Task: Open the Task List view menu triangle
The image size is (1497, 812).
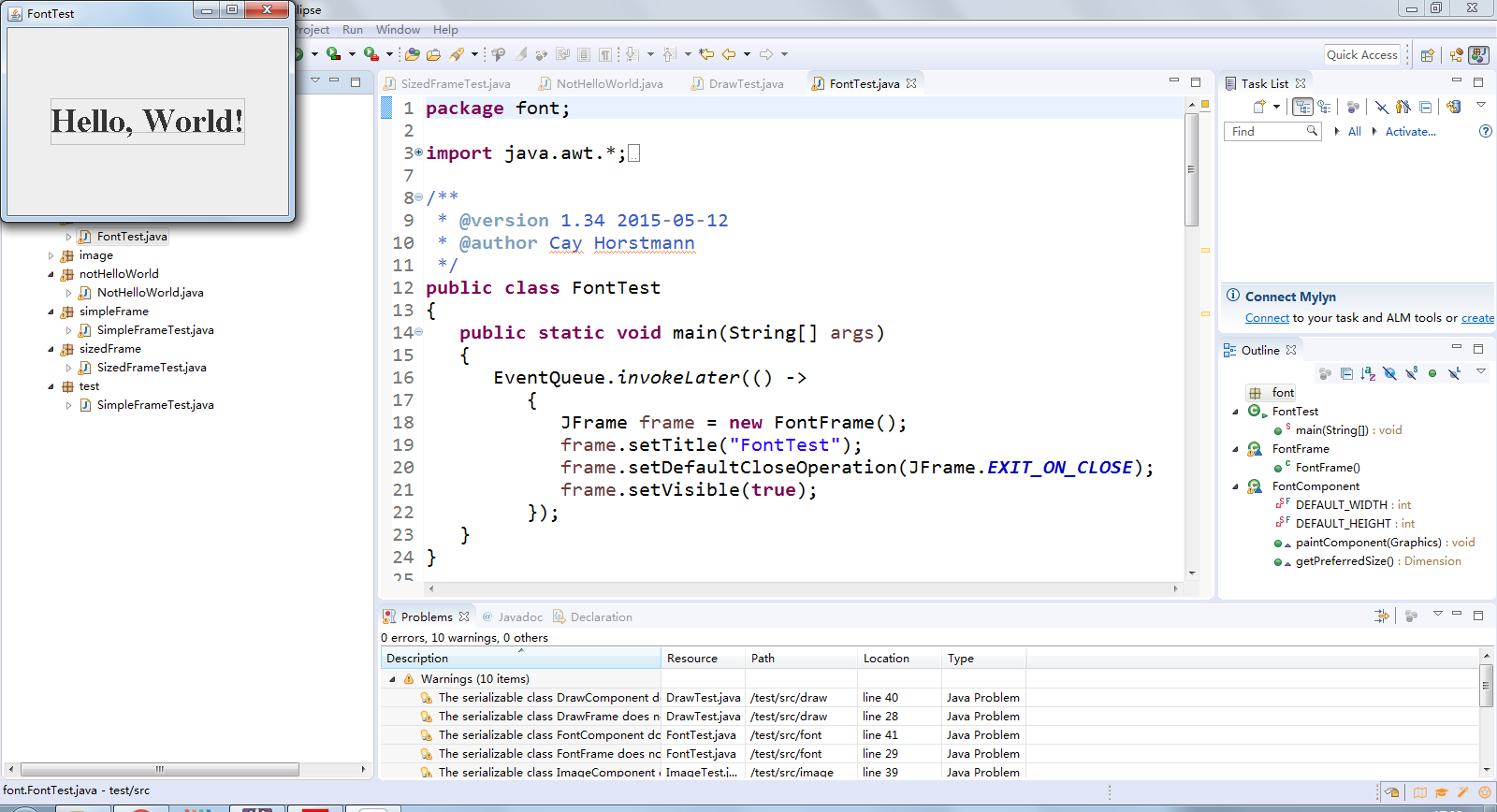Action: pyautogui.click(x=1481, y=105)
